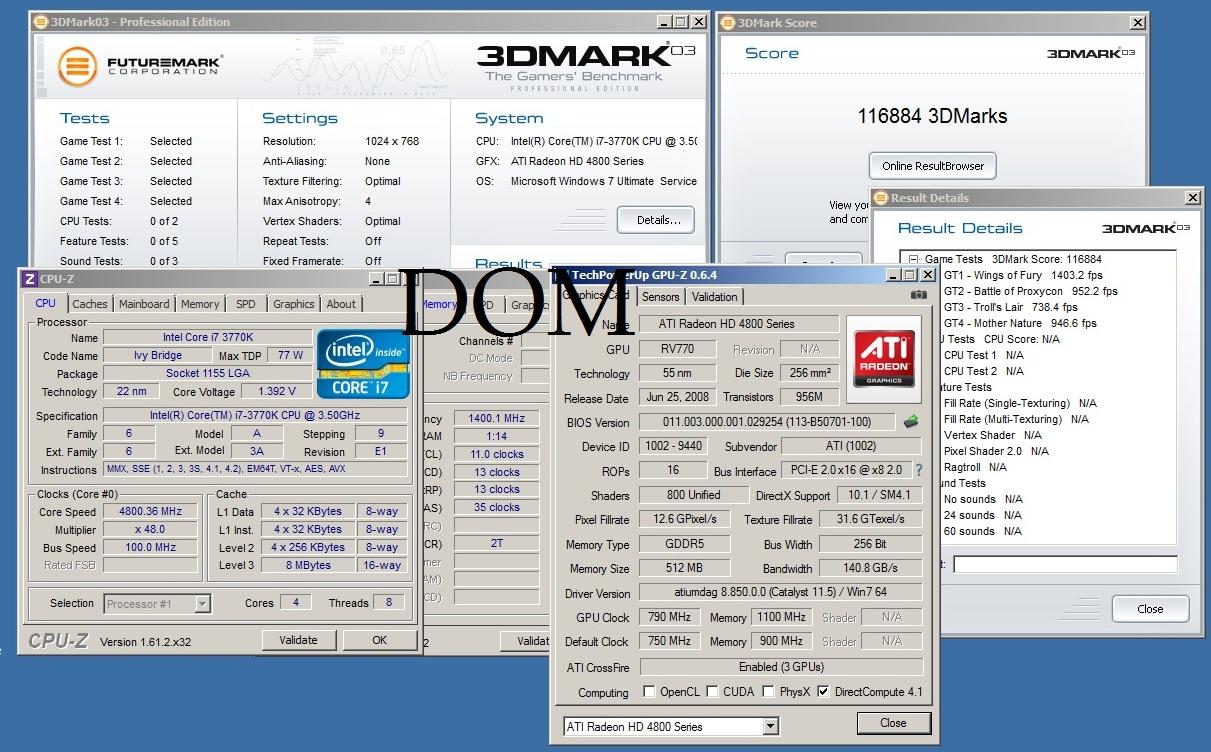Minimize the GPU-Z window

point(893,274)
